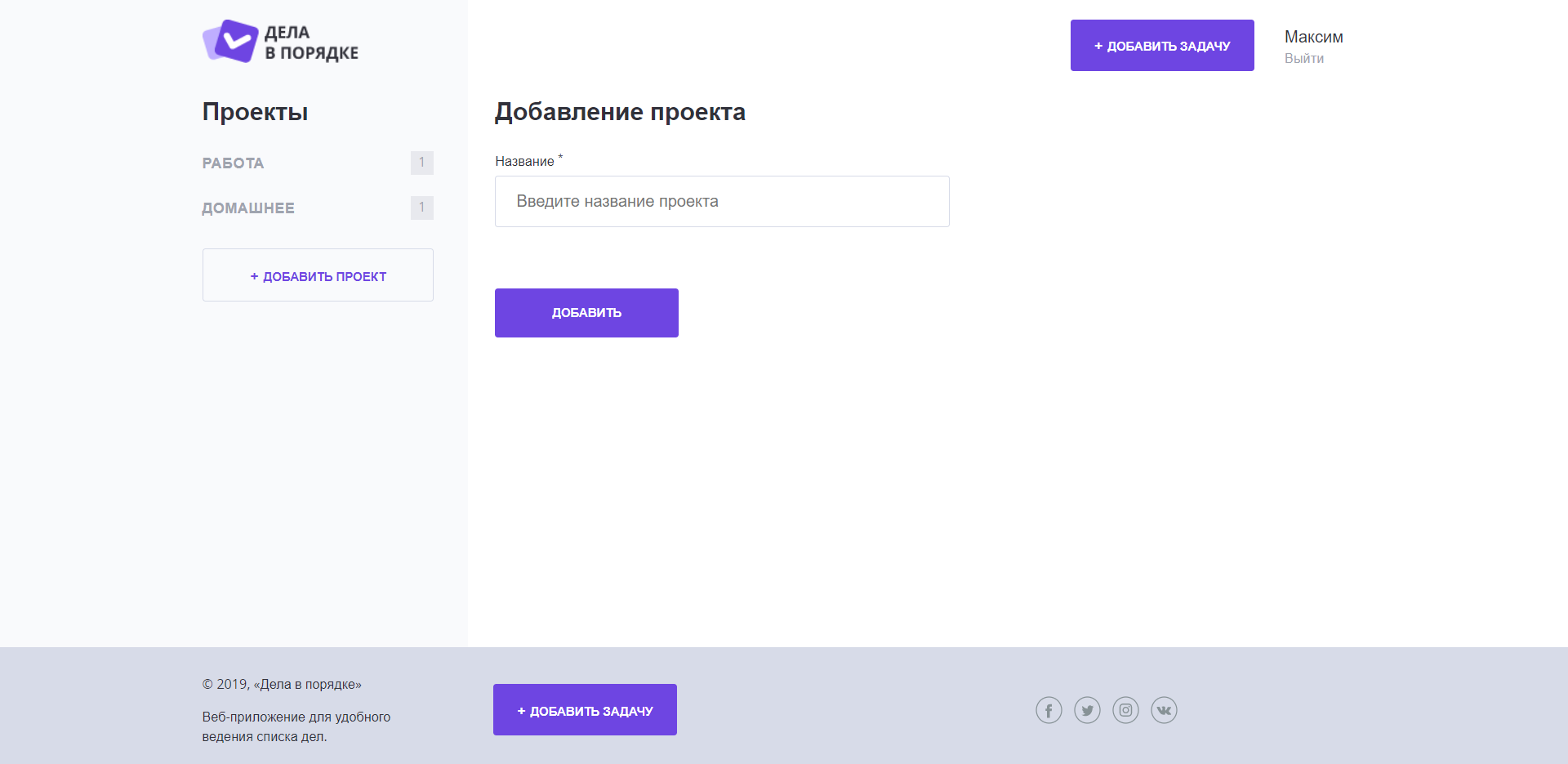Log out via the Выйти link
This screenshot has height=764, width=1568.
point(1304,59)
